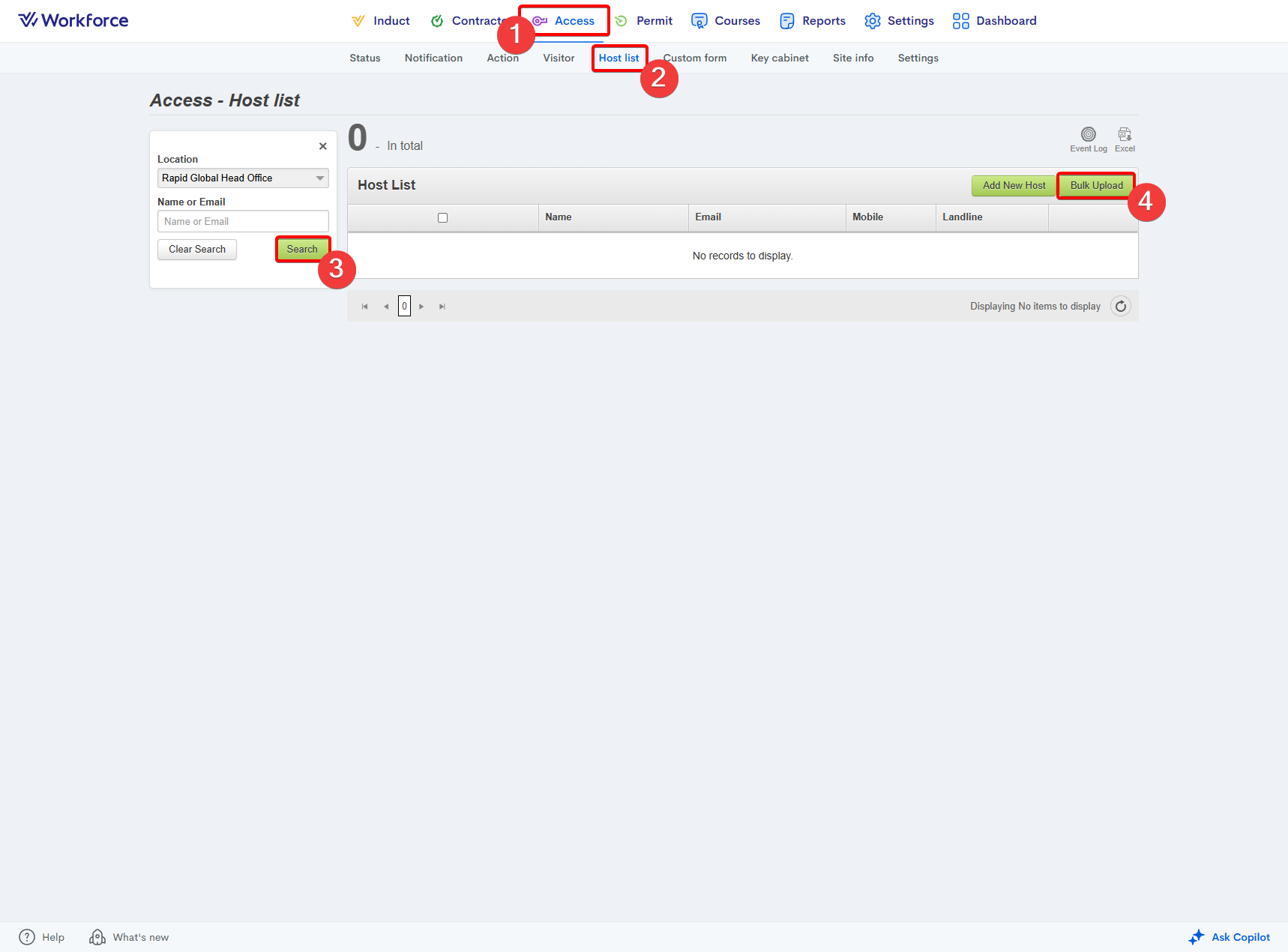Switch to the Visitor tab

559,58
